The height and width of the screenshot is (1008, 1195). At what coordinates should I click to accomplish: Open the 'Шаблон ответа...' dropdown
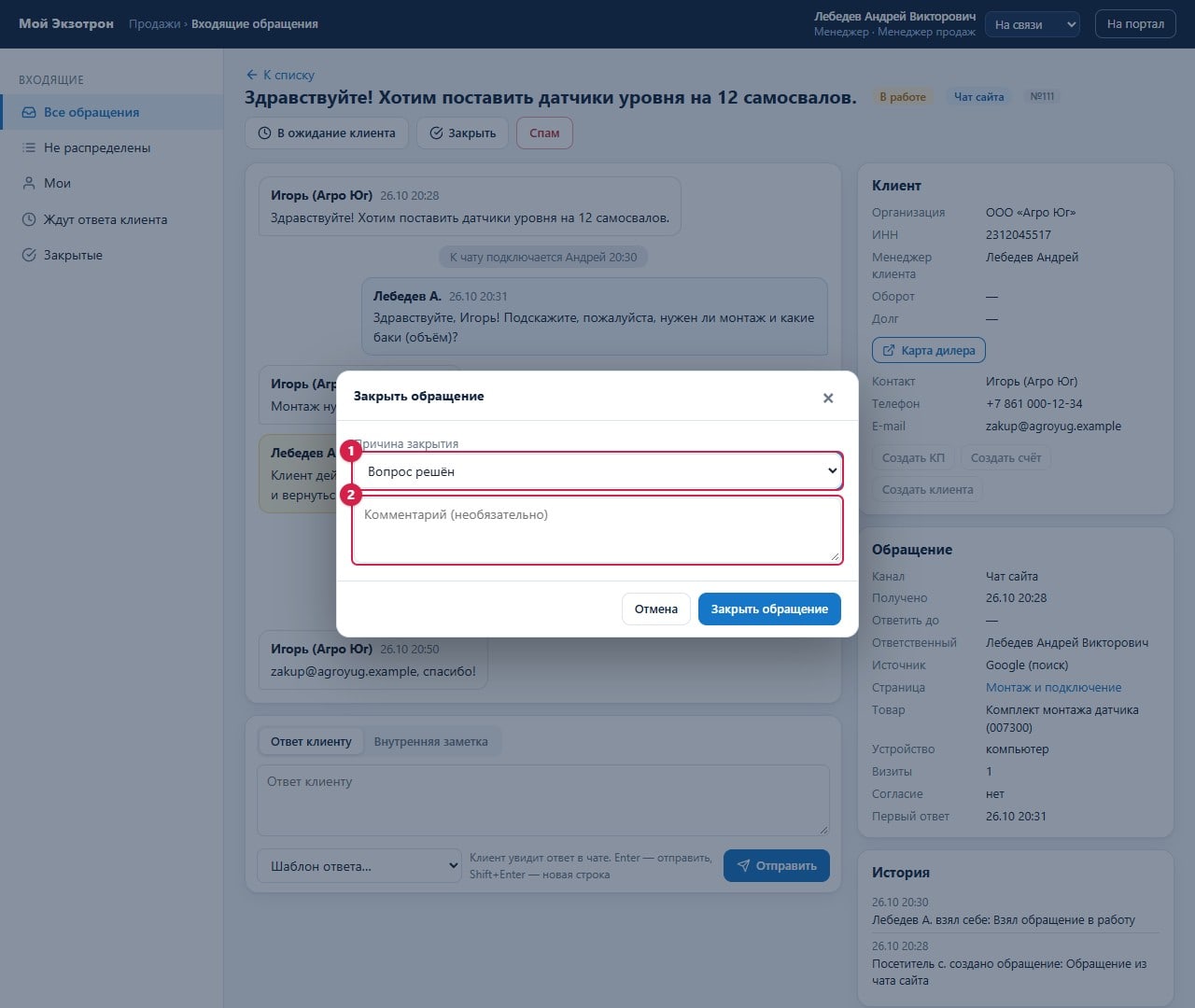(x=359, y=866)
